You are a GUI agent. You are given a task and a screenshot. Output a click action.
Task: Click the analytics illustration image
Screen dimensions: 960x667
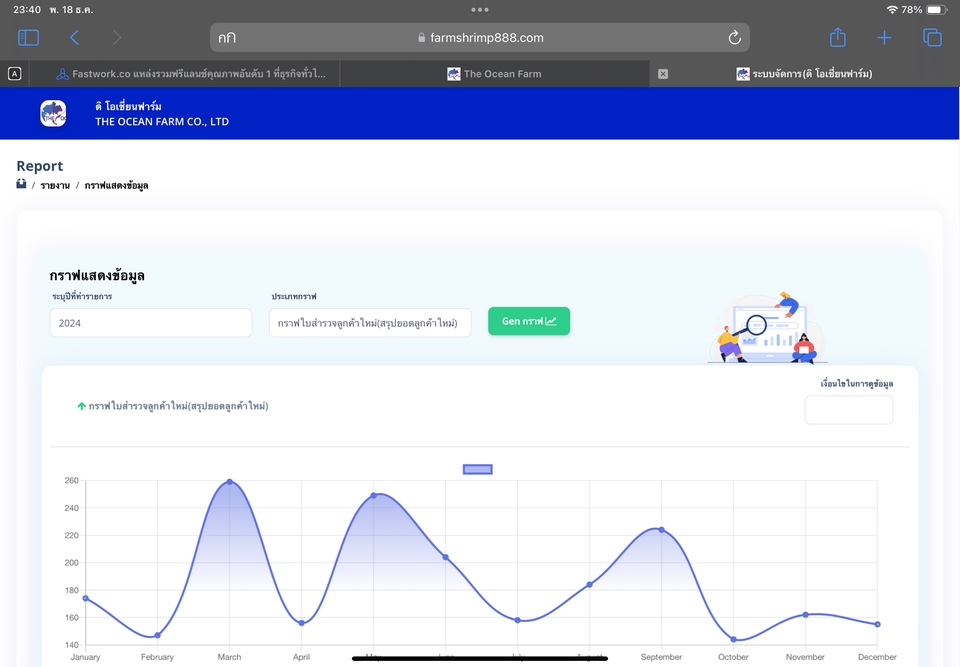pos(768,328)
